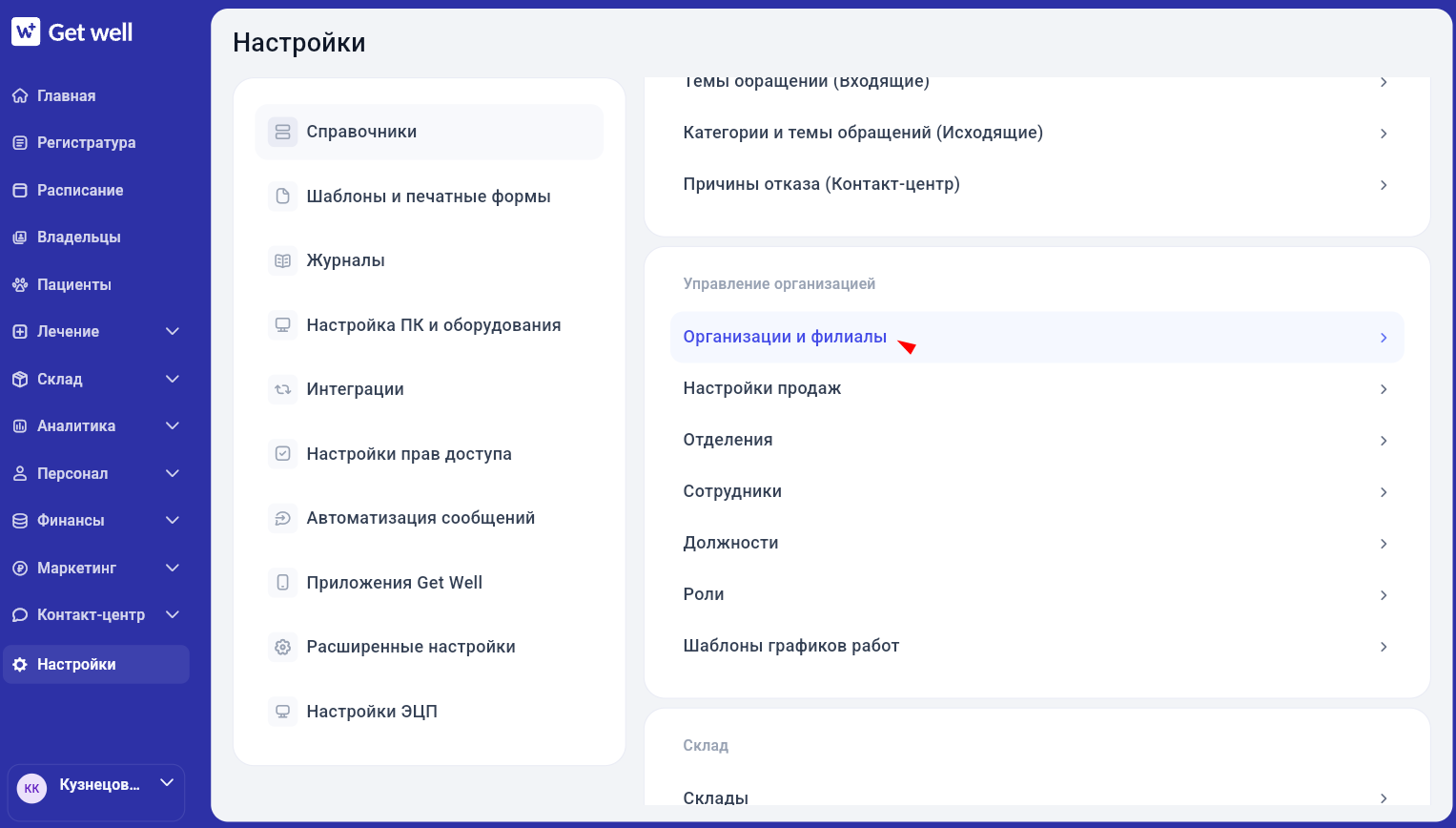
Task: Expand the Финансы submenu chevron
Action: [x=173, y=520]
